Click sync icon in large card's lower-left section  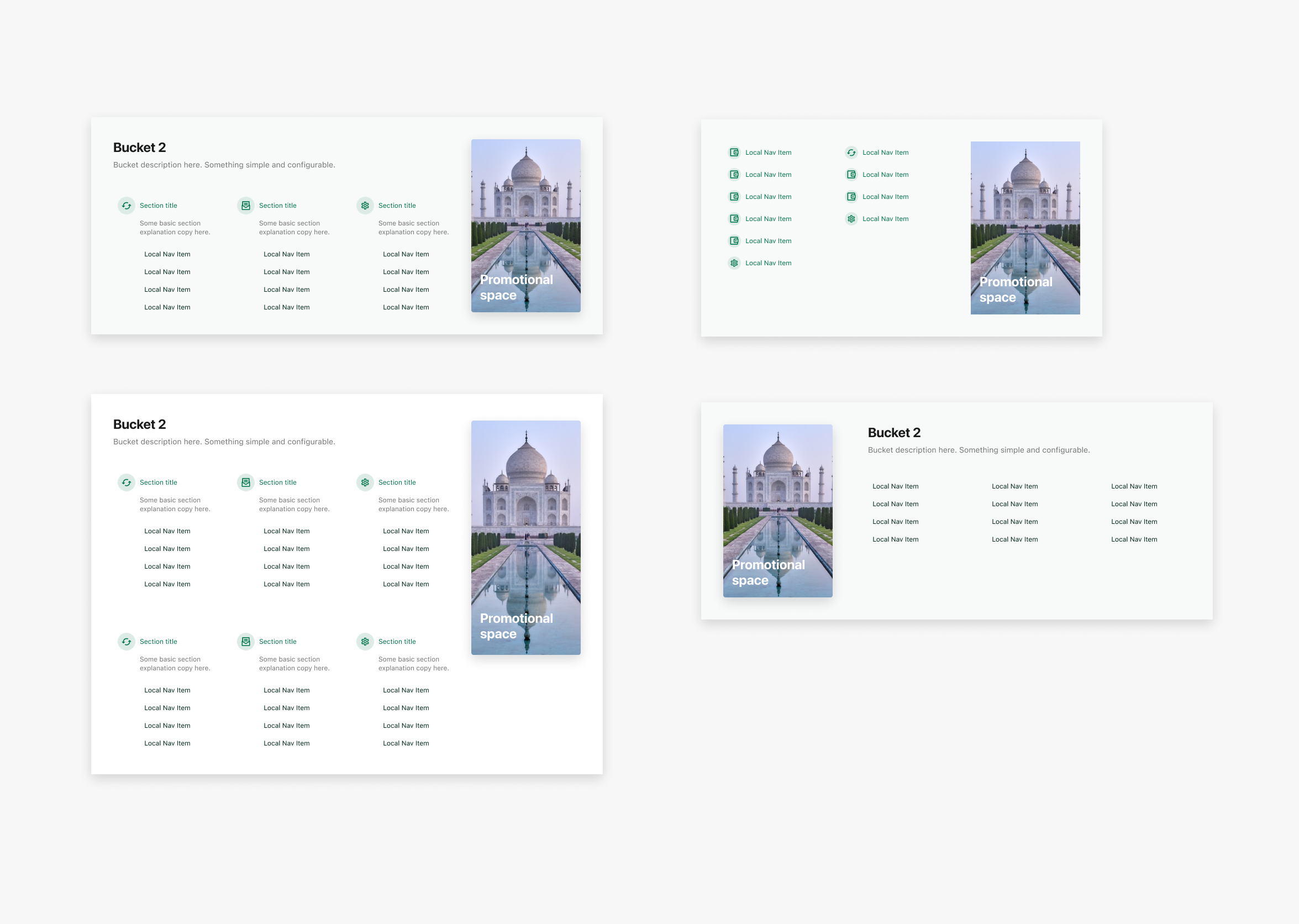click(127, 641)
